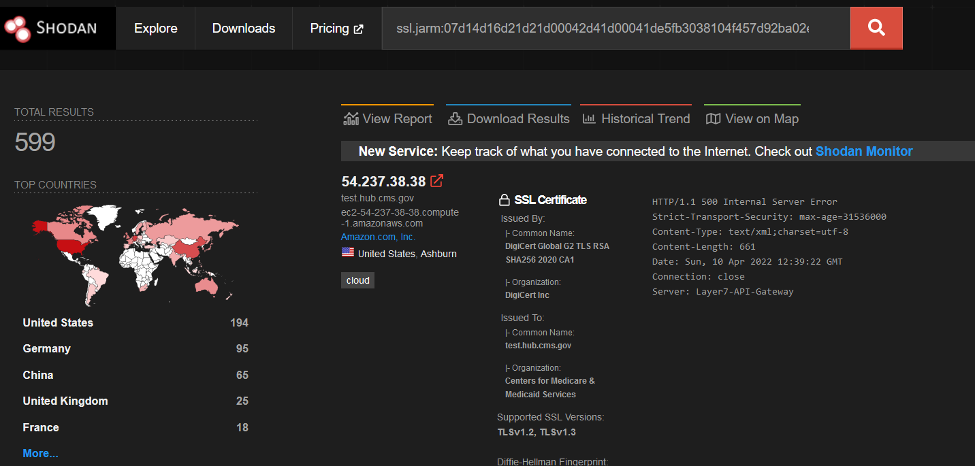Click the Strict-Transport-Security header line

point(769,217)
